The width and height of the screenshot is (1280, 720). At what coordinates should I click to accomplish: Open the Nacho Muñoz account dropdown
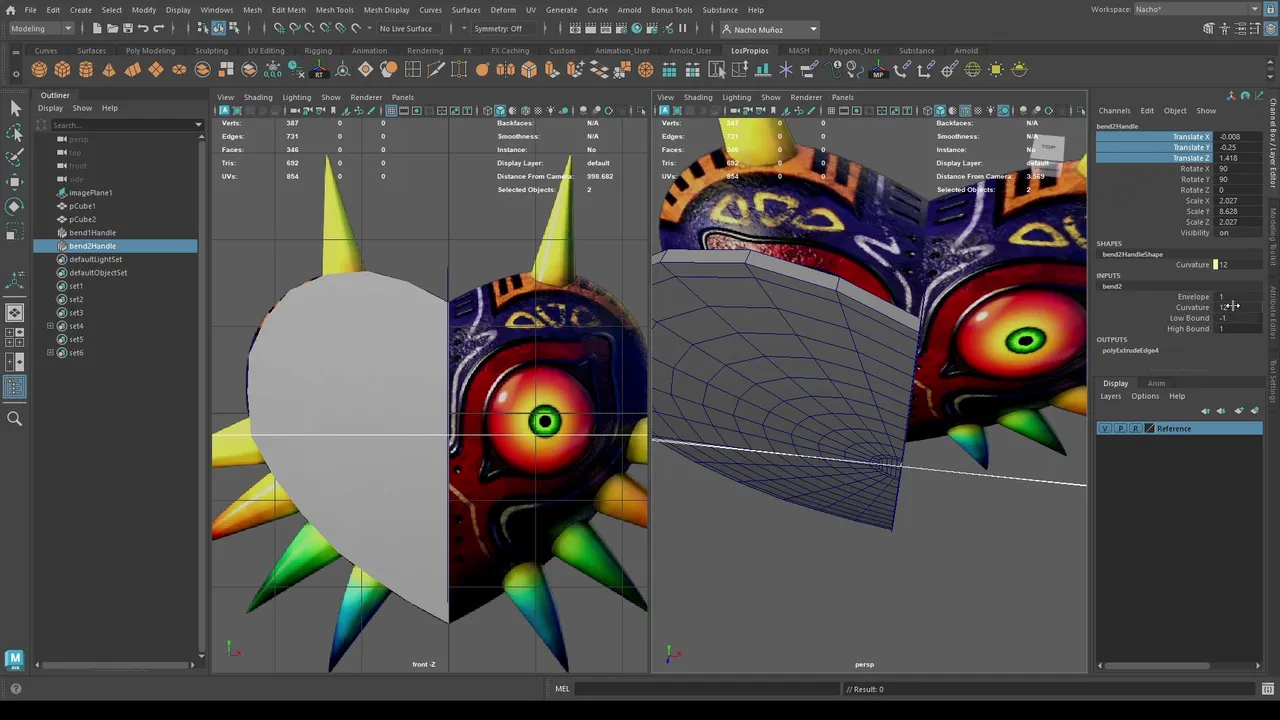tap(769, 29)
